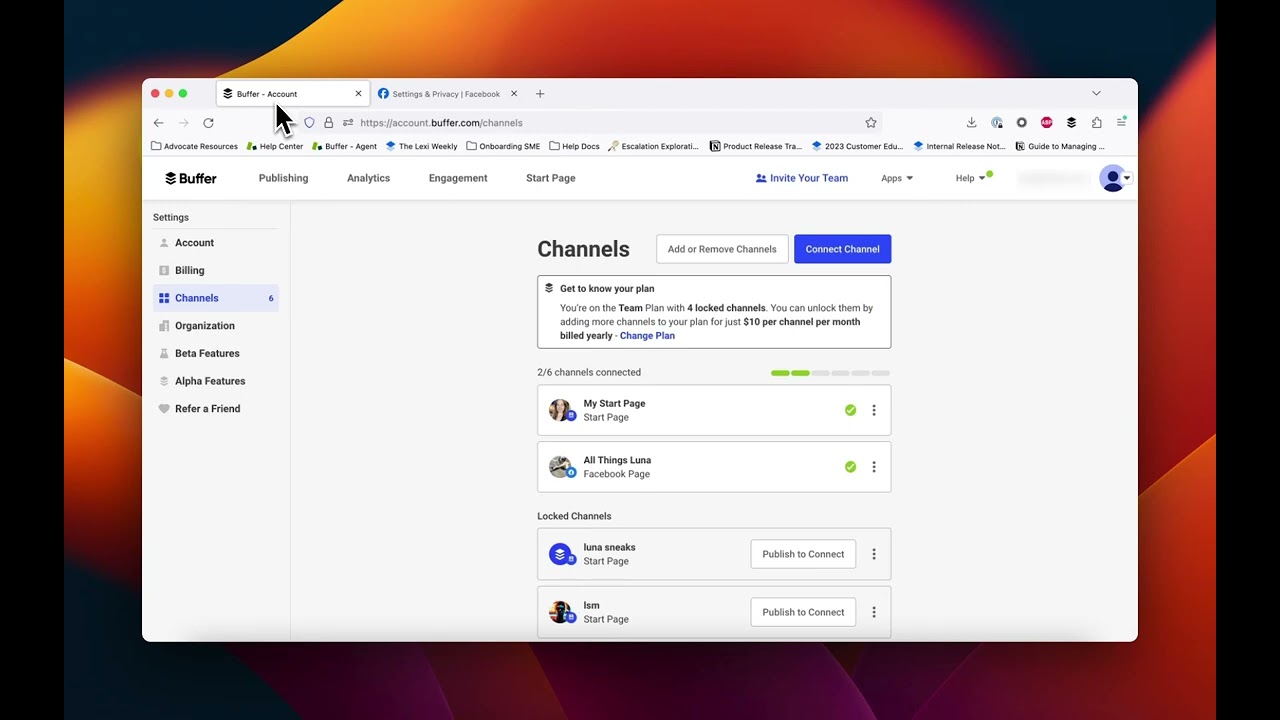The height and width of the screenshot is (720, 1280).
Task: Select Account in the Settings sidebar
Action: [216, 243]
